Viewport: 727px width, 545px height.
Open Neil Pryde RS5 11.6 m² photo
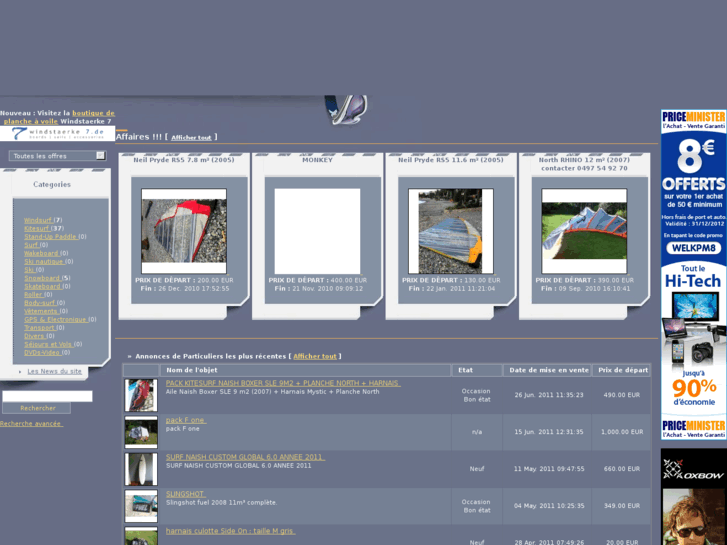click(451, 231)
